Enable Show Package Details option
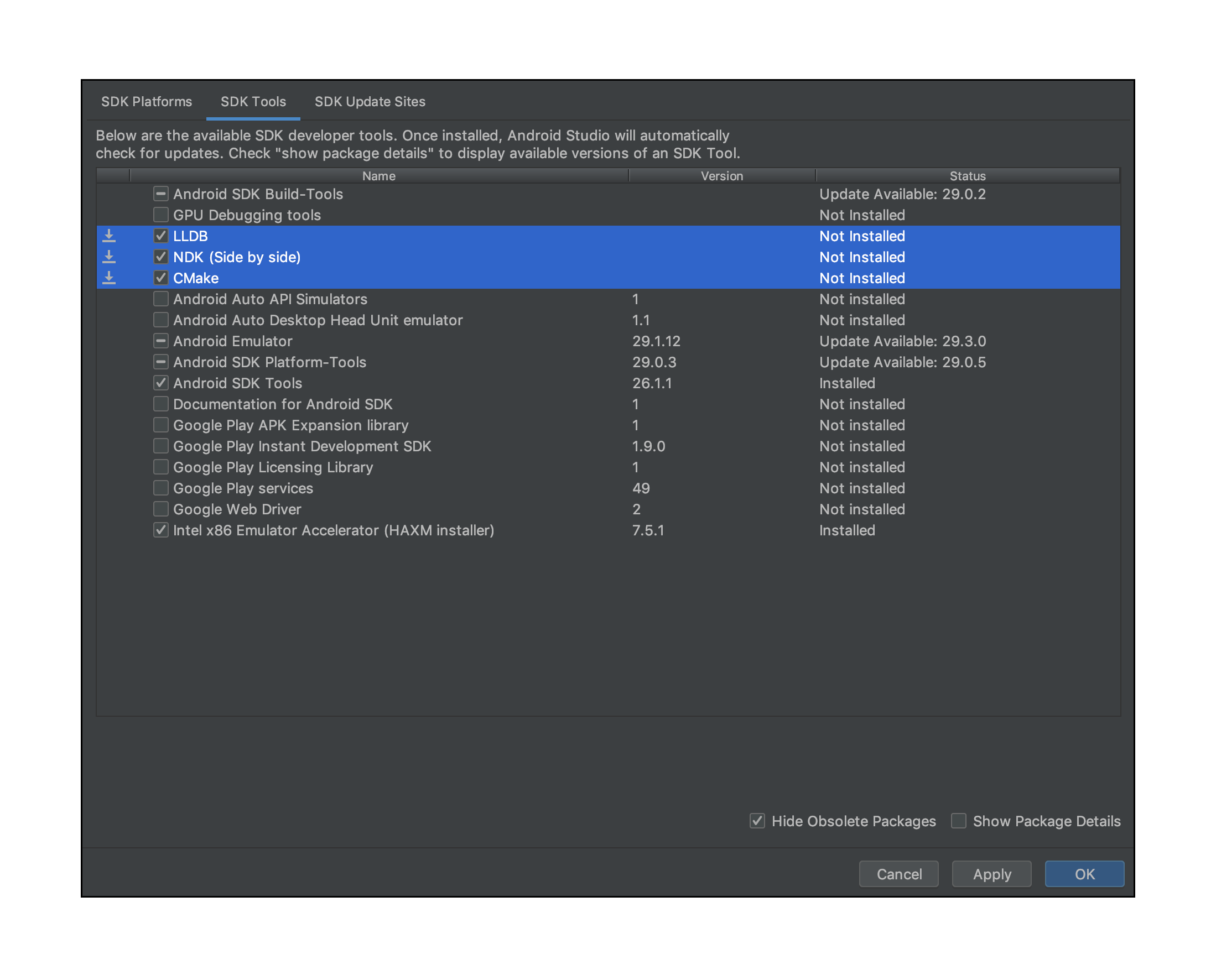 click(958, 821)
